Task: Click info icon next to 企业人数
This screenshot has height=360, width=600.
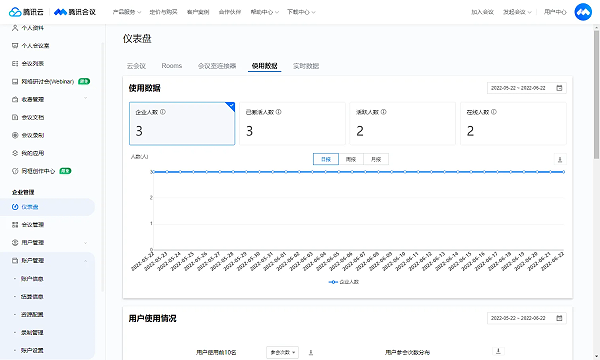Action: [x=163, y=112]
